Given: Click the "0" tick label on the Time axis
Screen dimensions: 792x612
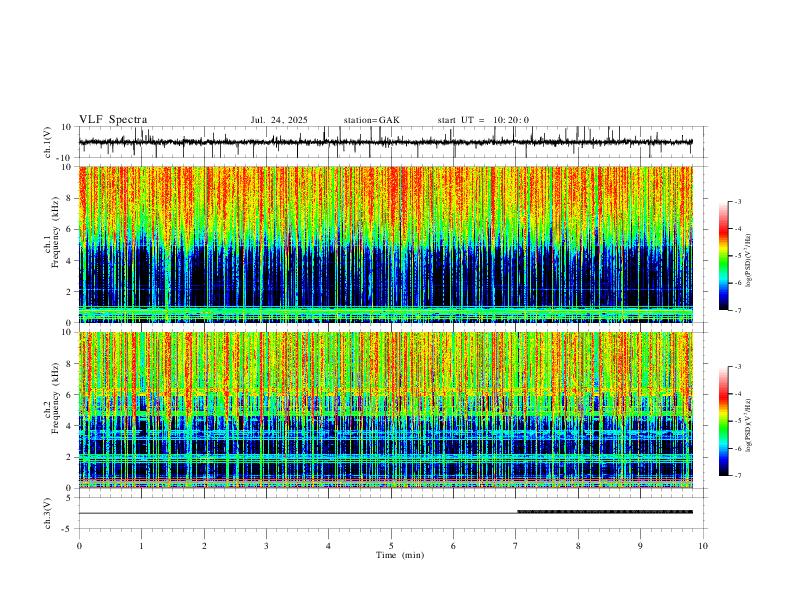Looking at the screenshot, I should [79, 546].
